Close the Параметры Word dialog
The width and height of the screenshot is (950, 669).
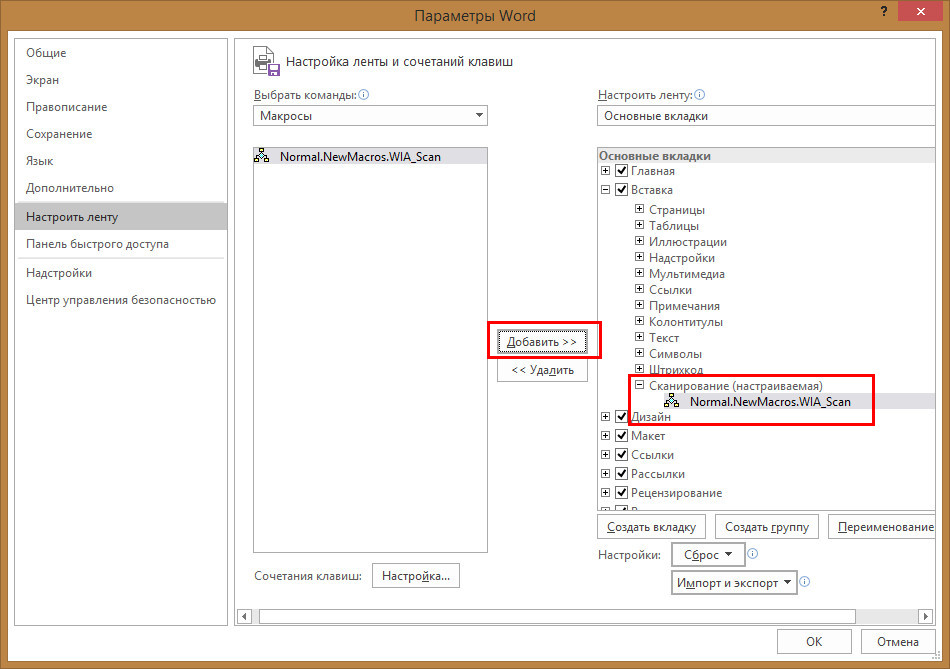[x=921, y=12]
